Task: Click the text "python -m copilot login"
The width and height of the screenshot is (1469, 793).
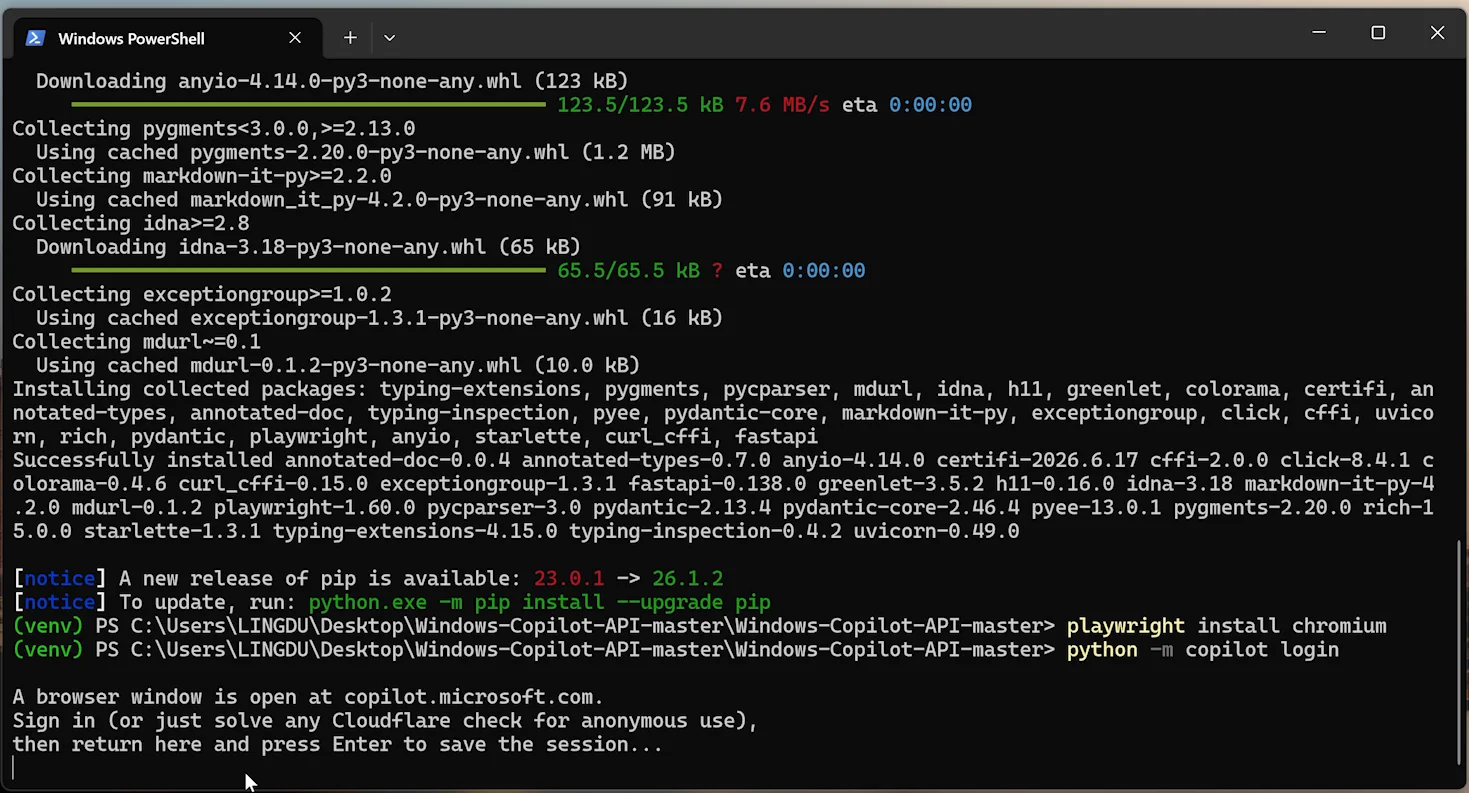Action: (x=1202, y=651)
